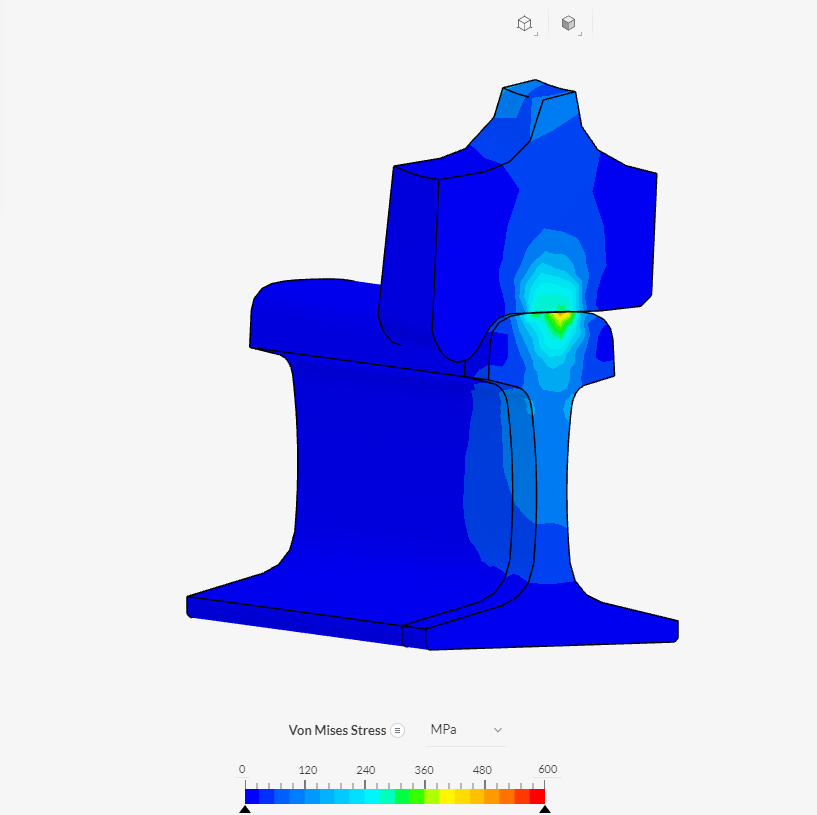817x815 pixels.
Task: Click the legend maximum value 600
Action: pyautogui.click(x=548, y=769)
